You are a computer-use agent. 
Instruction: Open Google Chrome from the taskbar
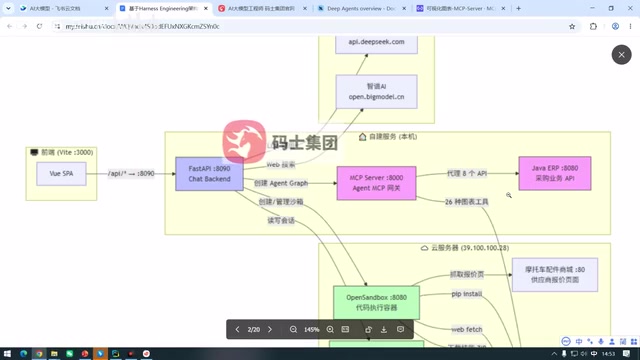39,353
